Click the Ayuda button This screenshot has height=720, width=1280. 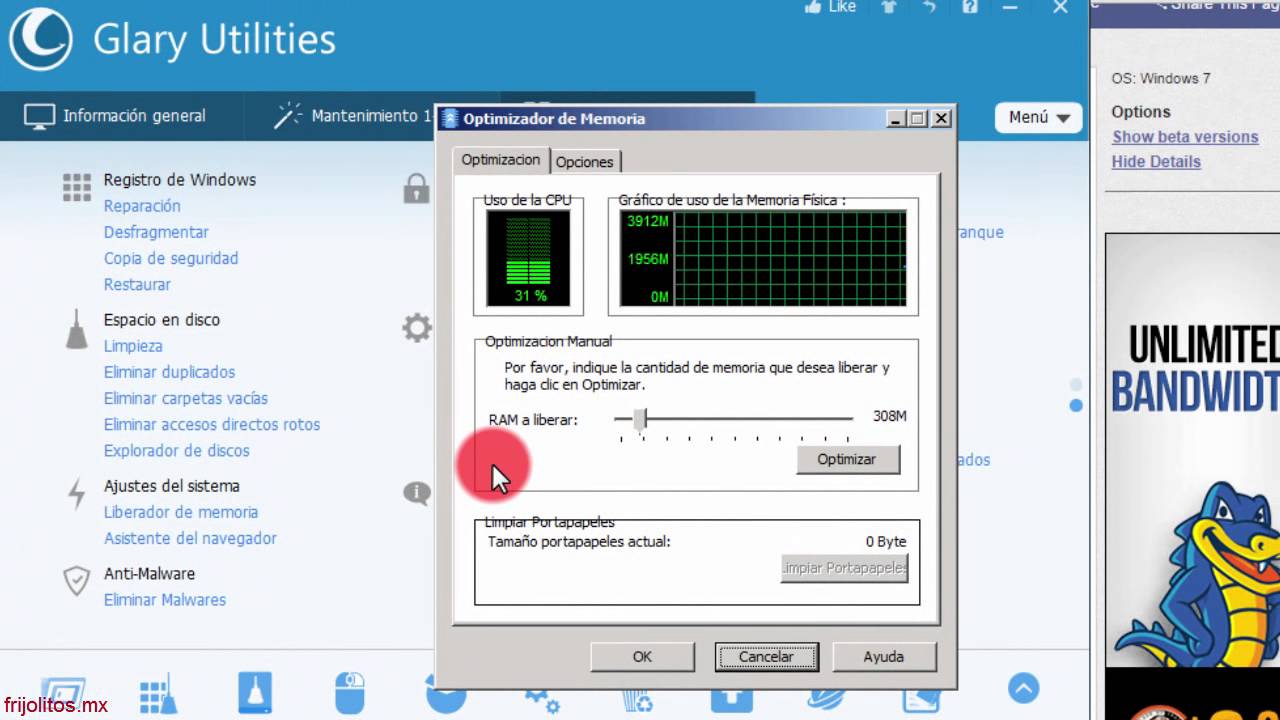click(883, 657)
